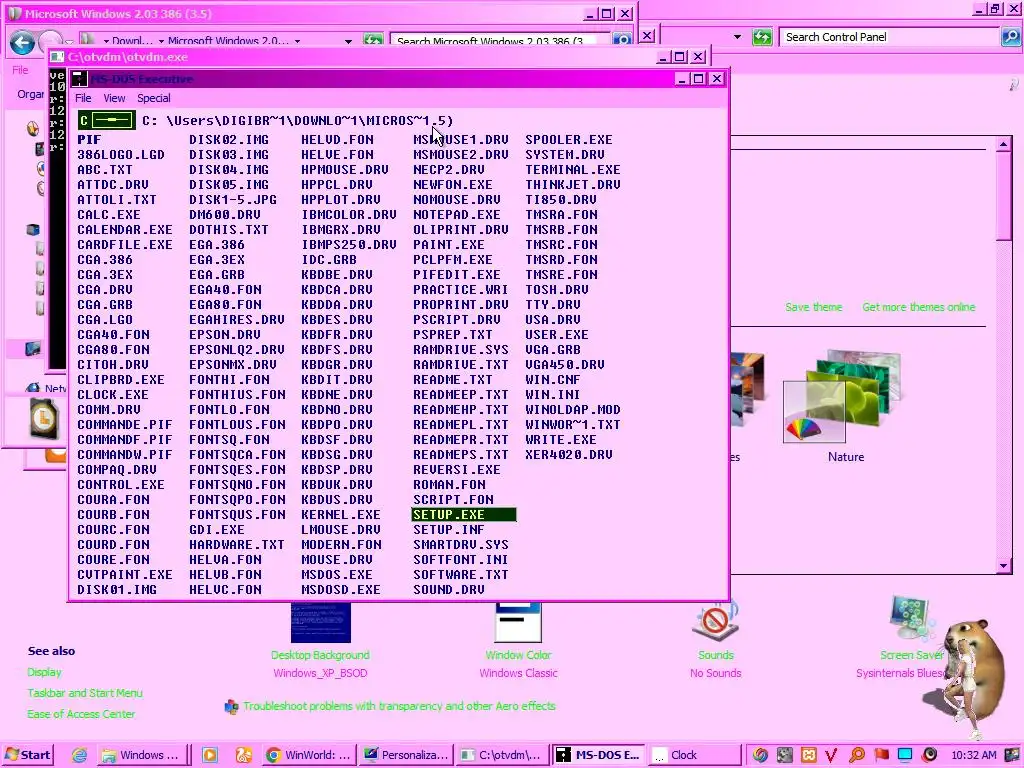The width and height of the screenshot is (1024, 768).
Task: Select SPOOLER.EXE in file list
Action: tap(569, 139)
